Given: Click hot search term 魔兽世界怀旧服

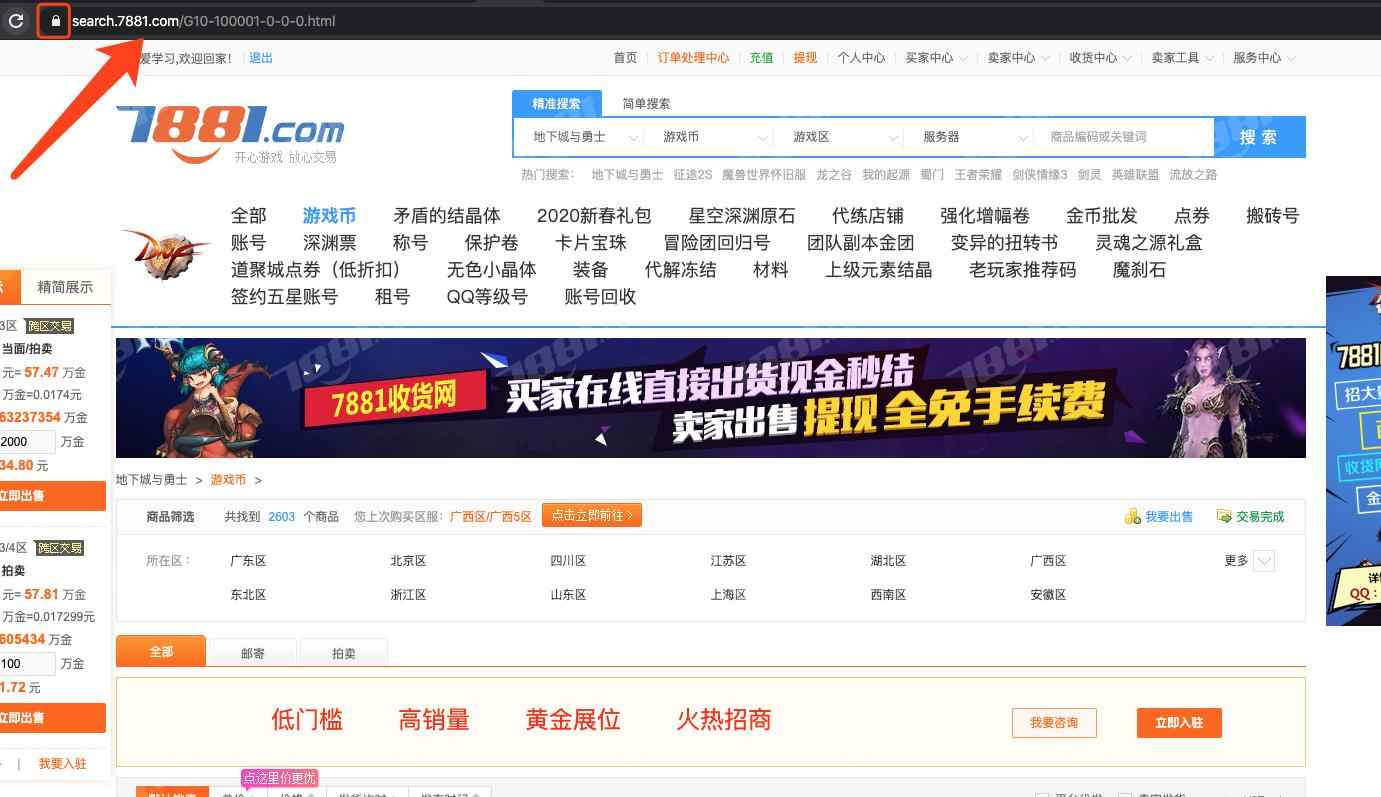Looking at the screenshot, I should [764, 175].
